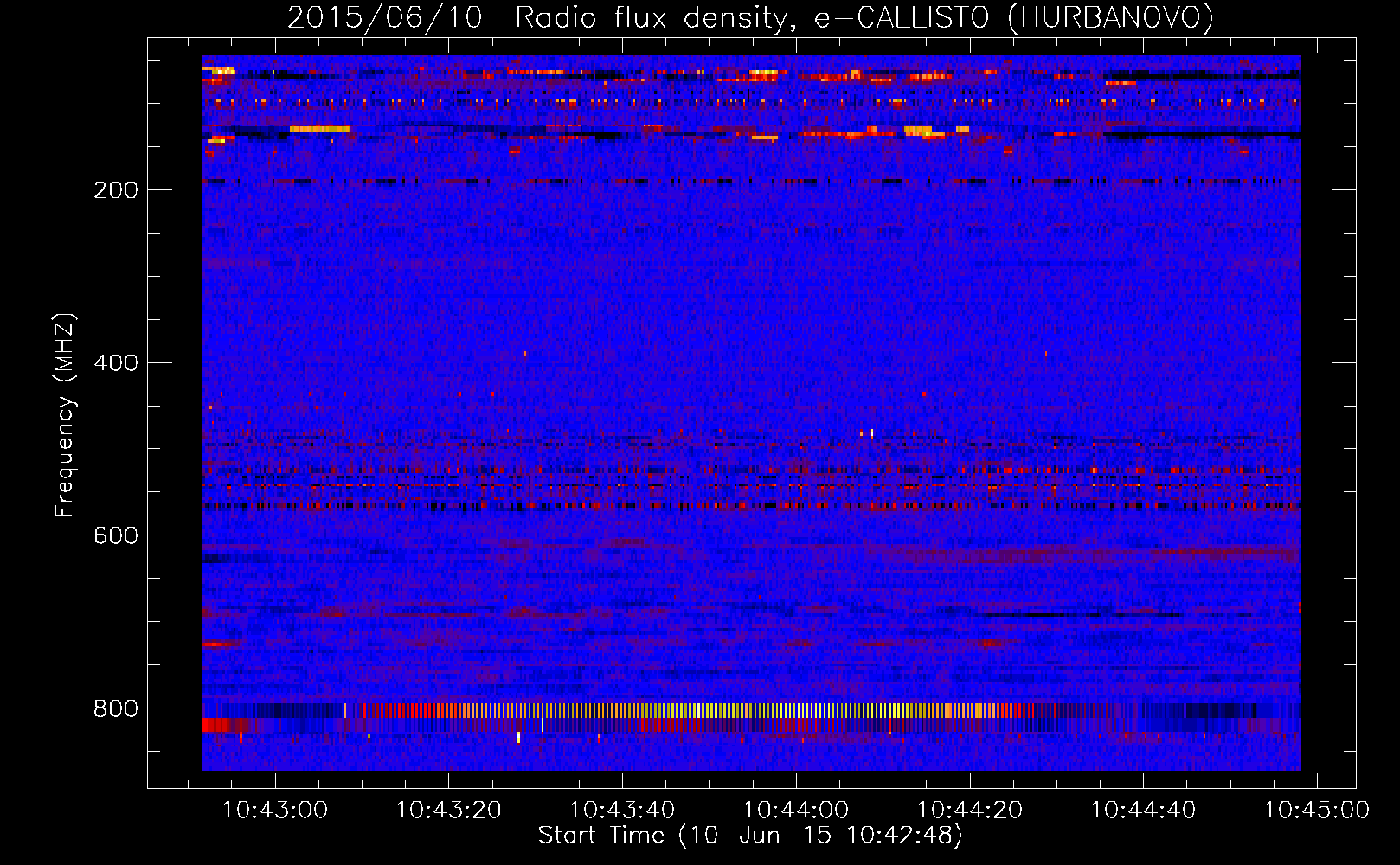Click the 10:43:40 time tick label

click(x=622, y=811)
